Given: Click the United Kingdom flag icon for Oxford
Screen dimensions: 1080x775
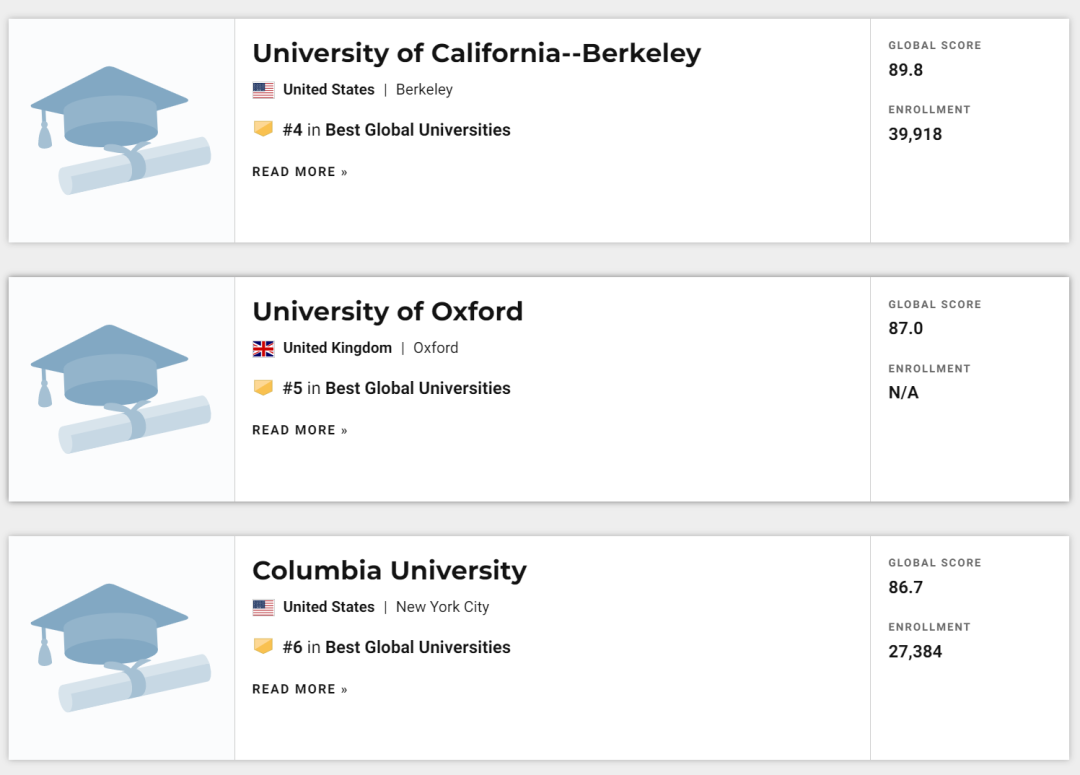Looking at the screenshot, I should tap(263, 348).
